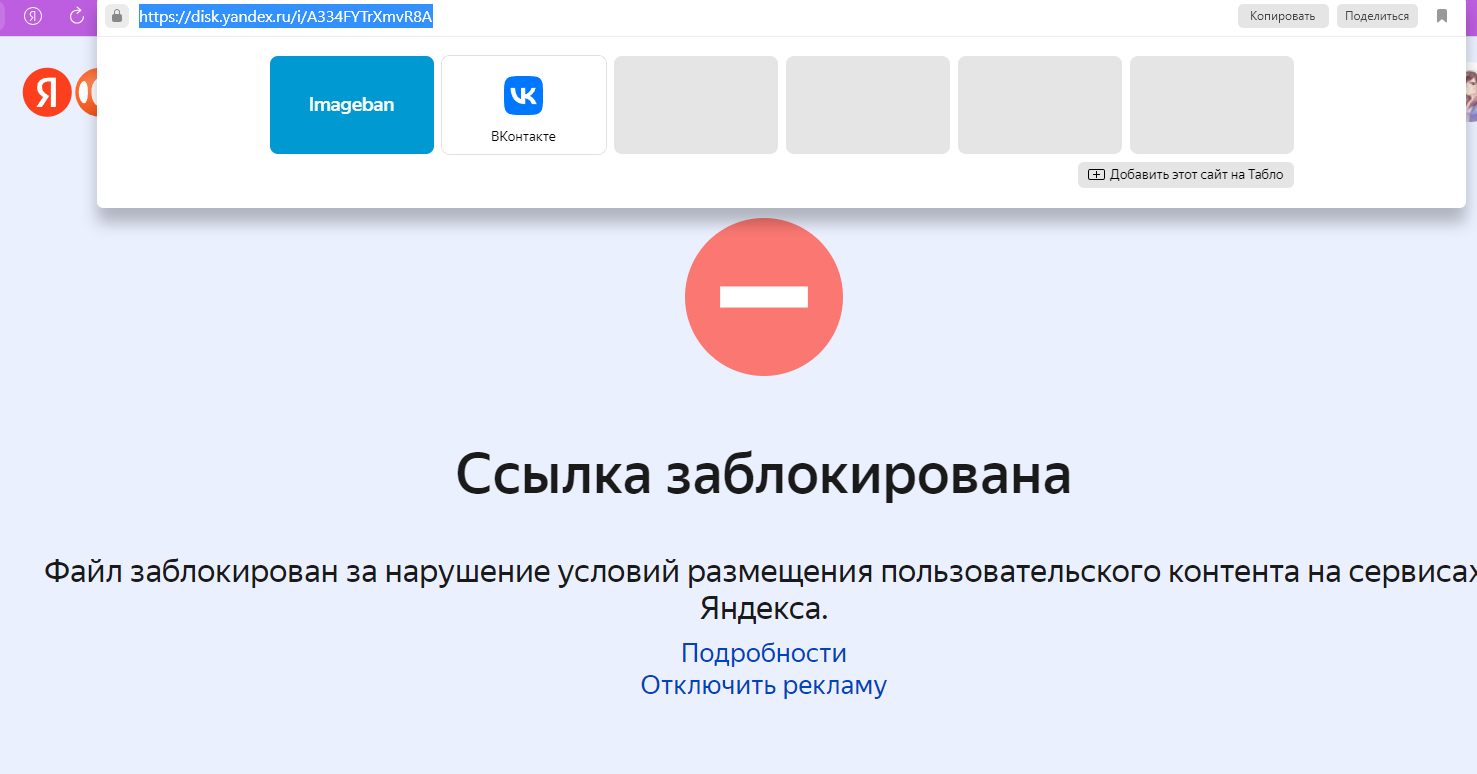The image size is (1477, 774).
Task: Reload the page with the refresh icon
Action: [77, 16]
